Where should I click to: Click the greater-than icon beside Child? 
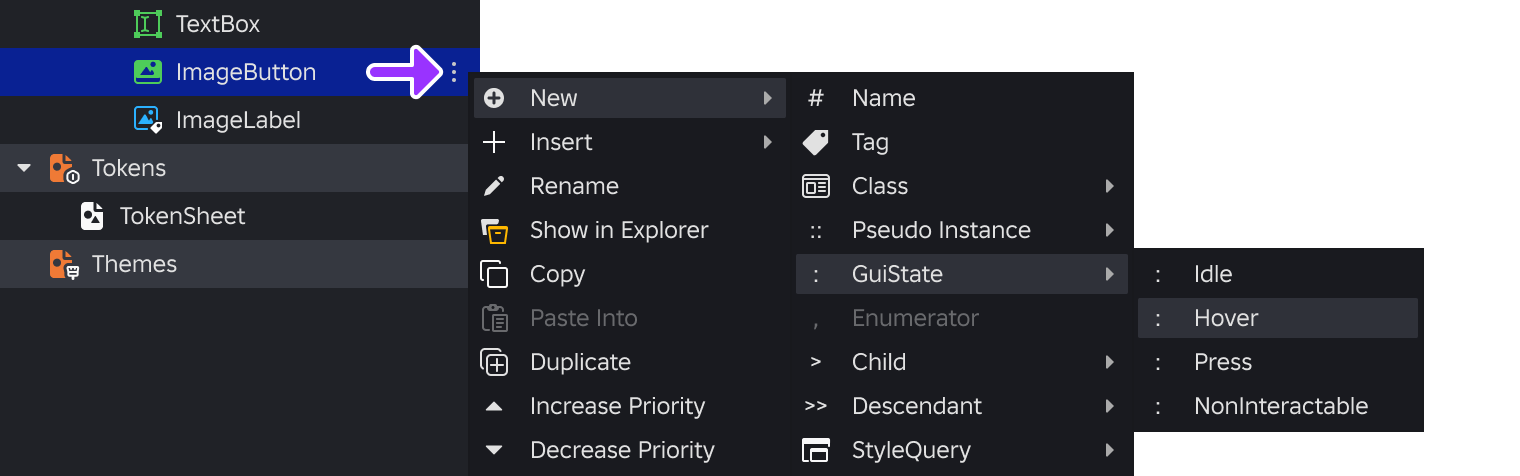[x=816, y=362]
